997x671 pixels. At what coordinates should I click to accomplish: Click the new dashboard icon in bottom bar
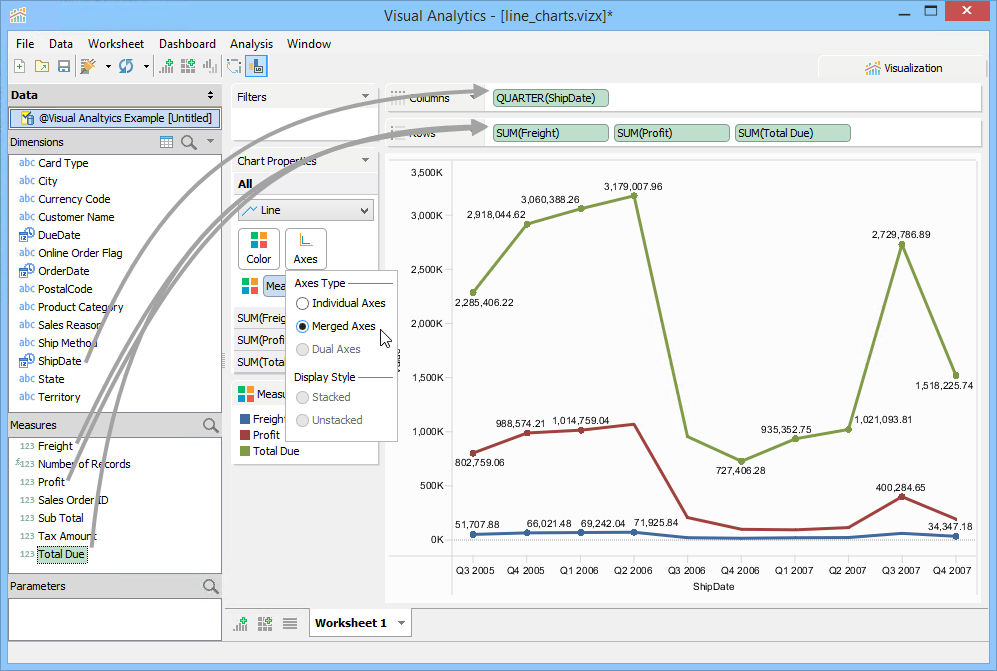pyautogui.click(x=265, y=623)
